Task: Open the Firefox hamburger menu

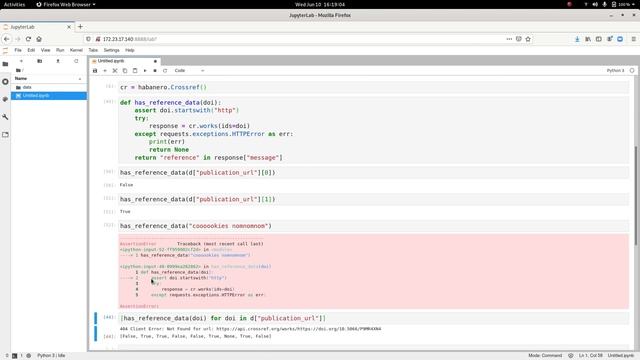Action: pyautogui.click(x=633, y=39)
